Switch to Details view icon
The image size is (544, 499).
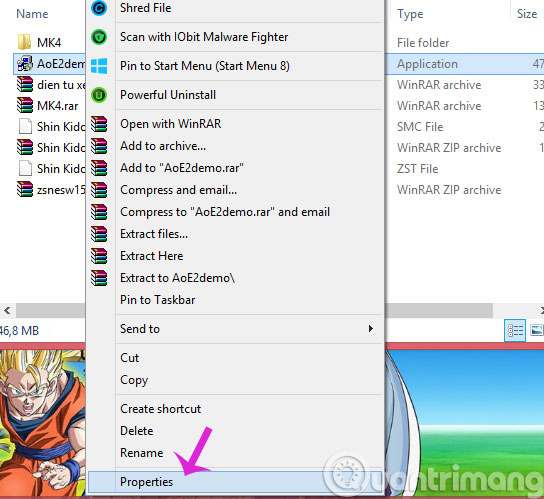click(515, 330)
